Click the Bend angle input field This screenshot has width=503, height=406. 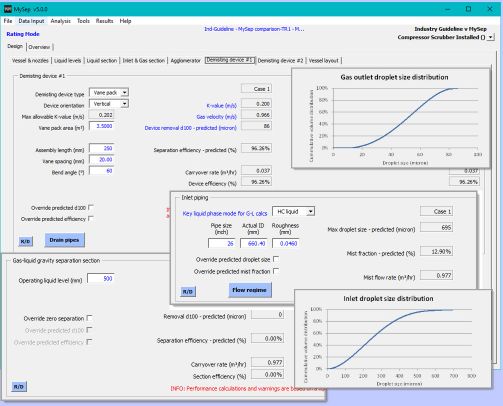point(102,171)
